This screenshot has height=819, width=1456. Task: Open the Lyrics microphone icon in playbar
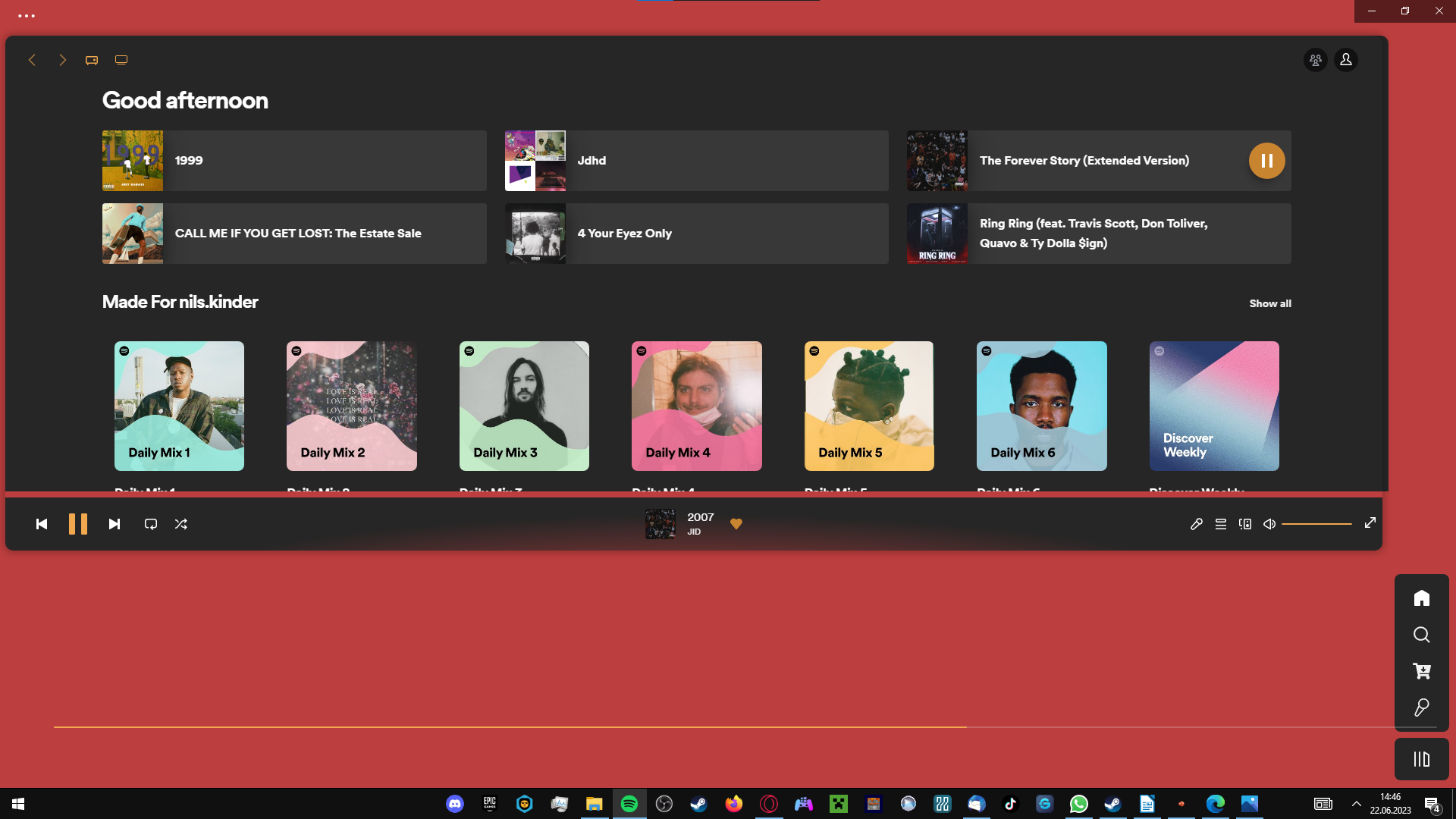(x=1196, y=524)
